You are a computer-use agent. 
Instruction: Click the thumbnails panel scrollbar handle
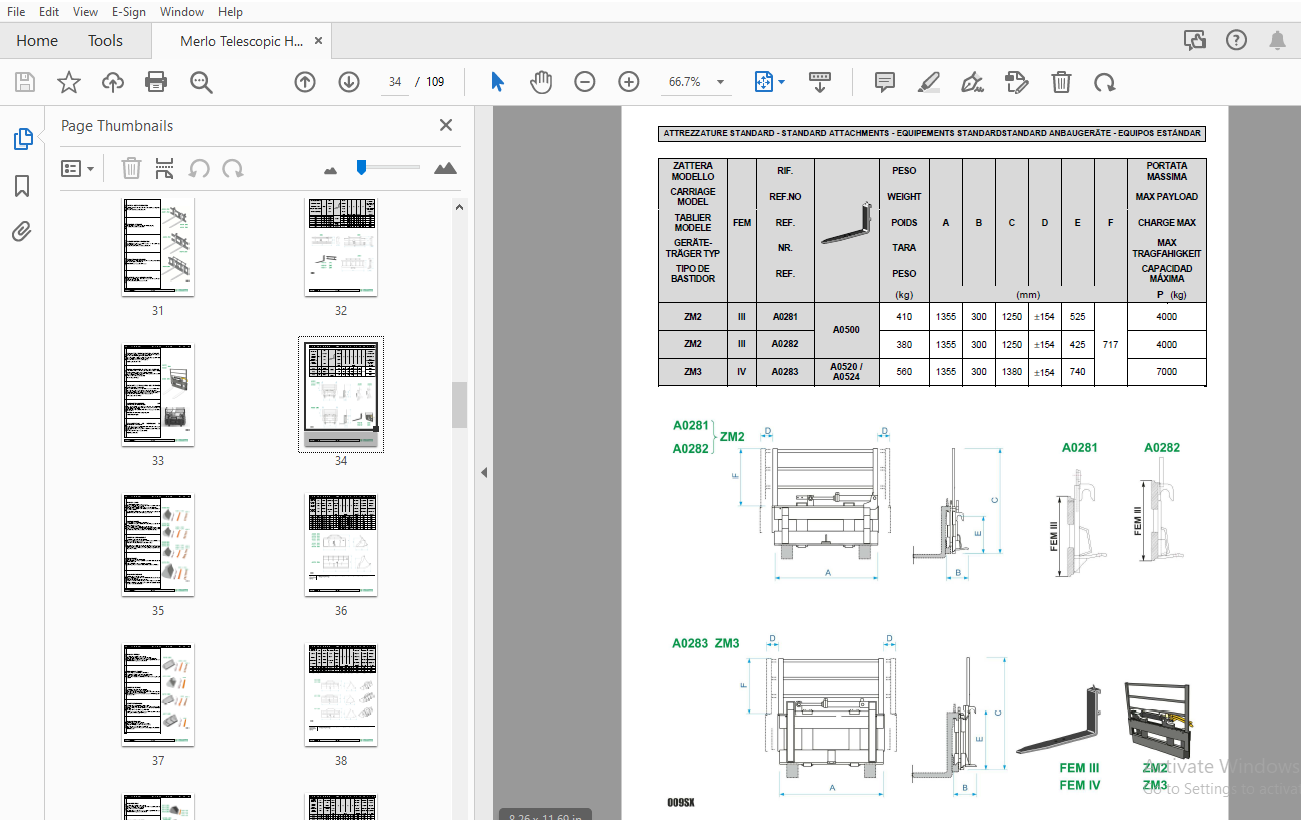click(x=460, y=405)
